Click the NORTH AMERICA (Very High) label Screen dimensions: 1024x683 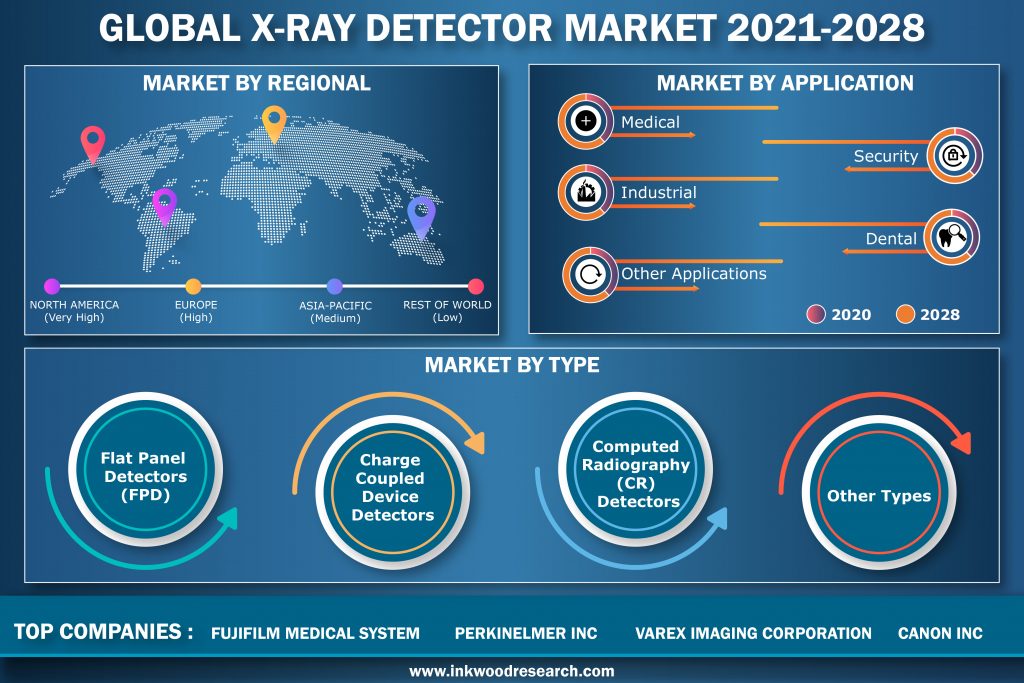point(74,311)
